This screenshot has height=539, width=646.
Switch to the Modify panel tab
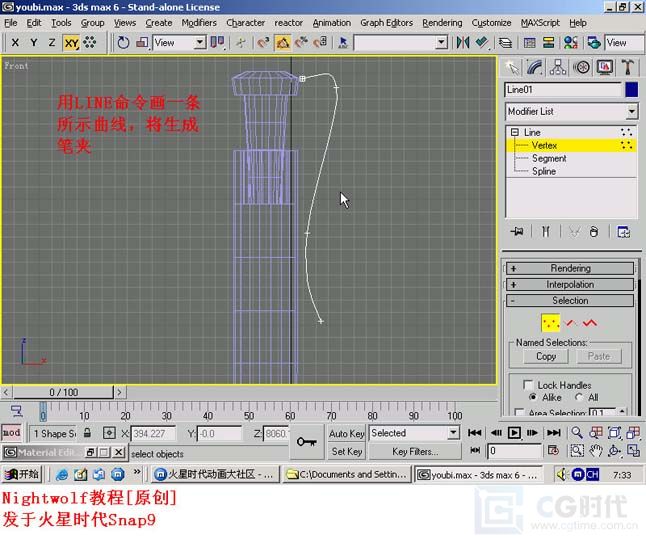[534, 67]
